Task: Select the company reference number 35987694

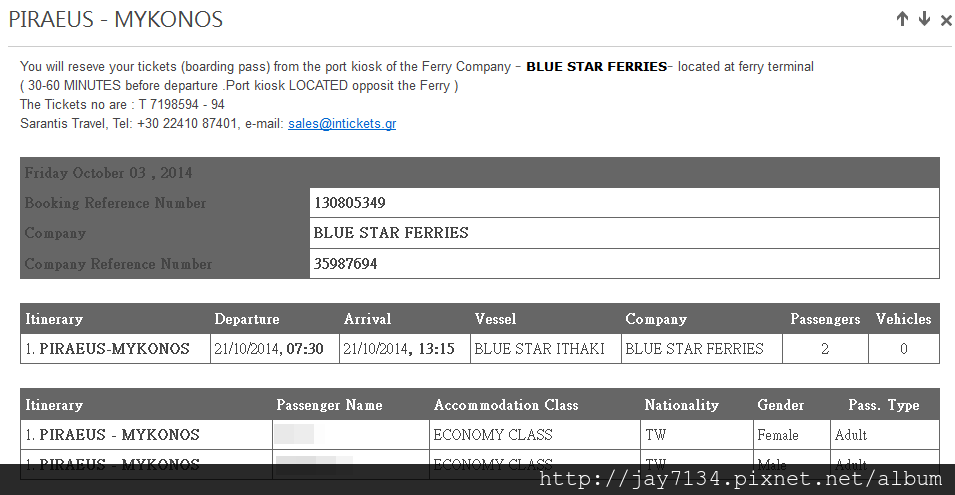Action: tap(345, 264)
